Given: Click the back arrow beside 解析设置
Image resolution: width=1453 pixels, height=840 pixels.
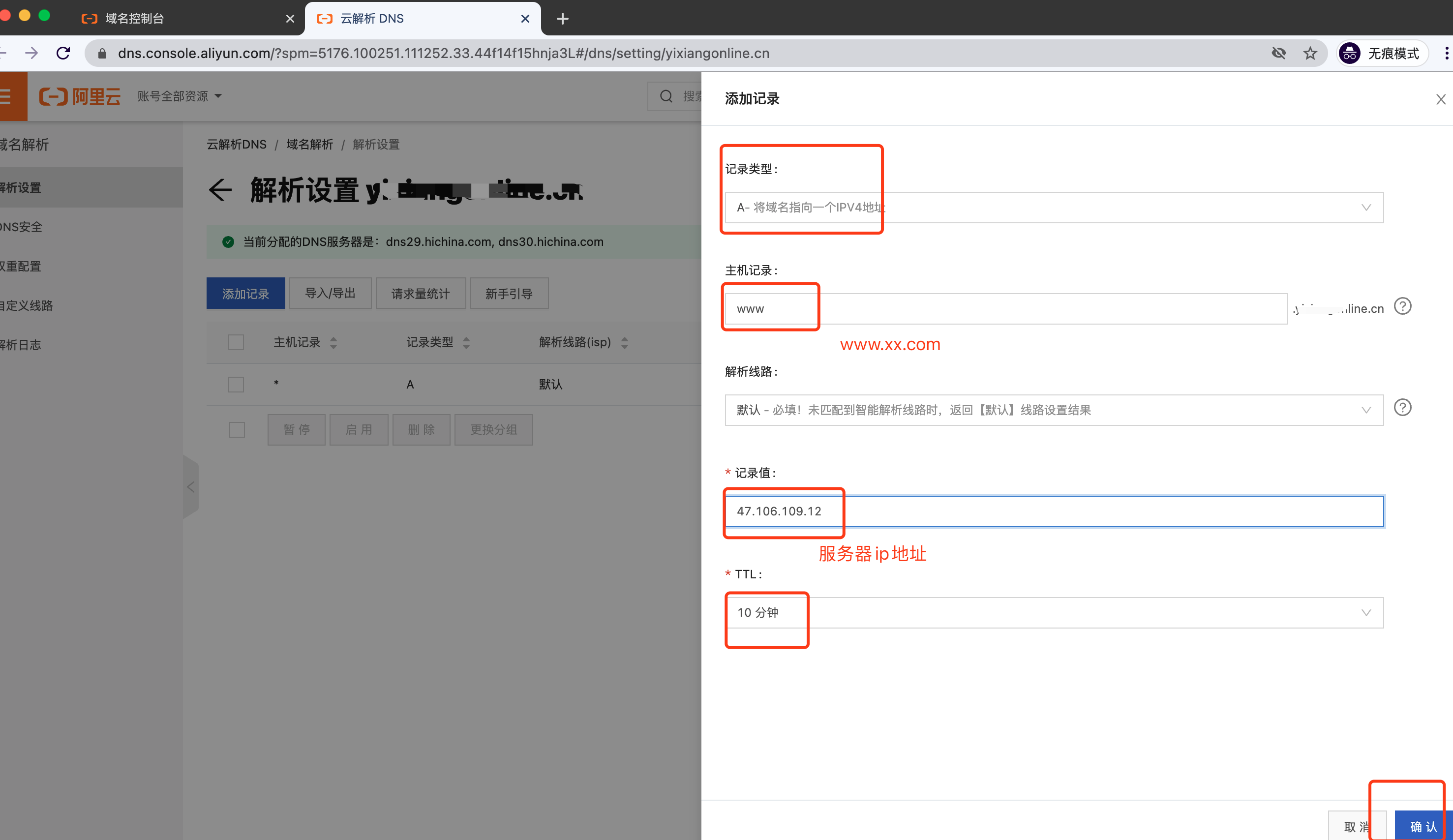Looking at the screenshot, I should [x=220, y=190].
